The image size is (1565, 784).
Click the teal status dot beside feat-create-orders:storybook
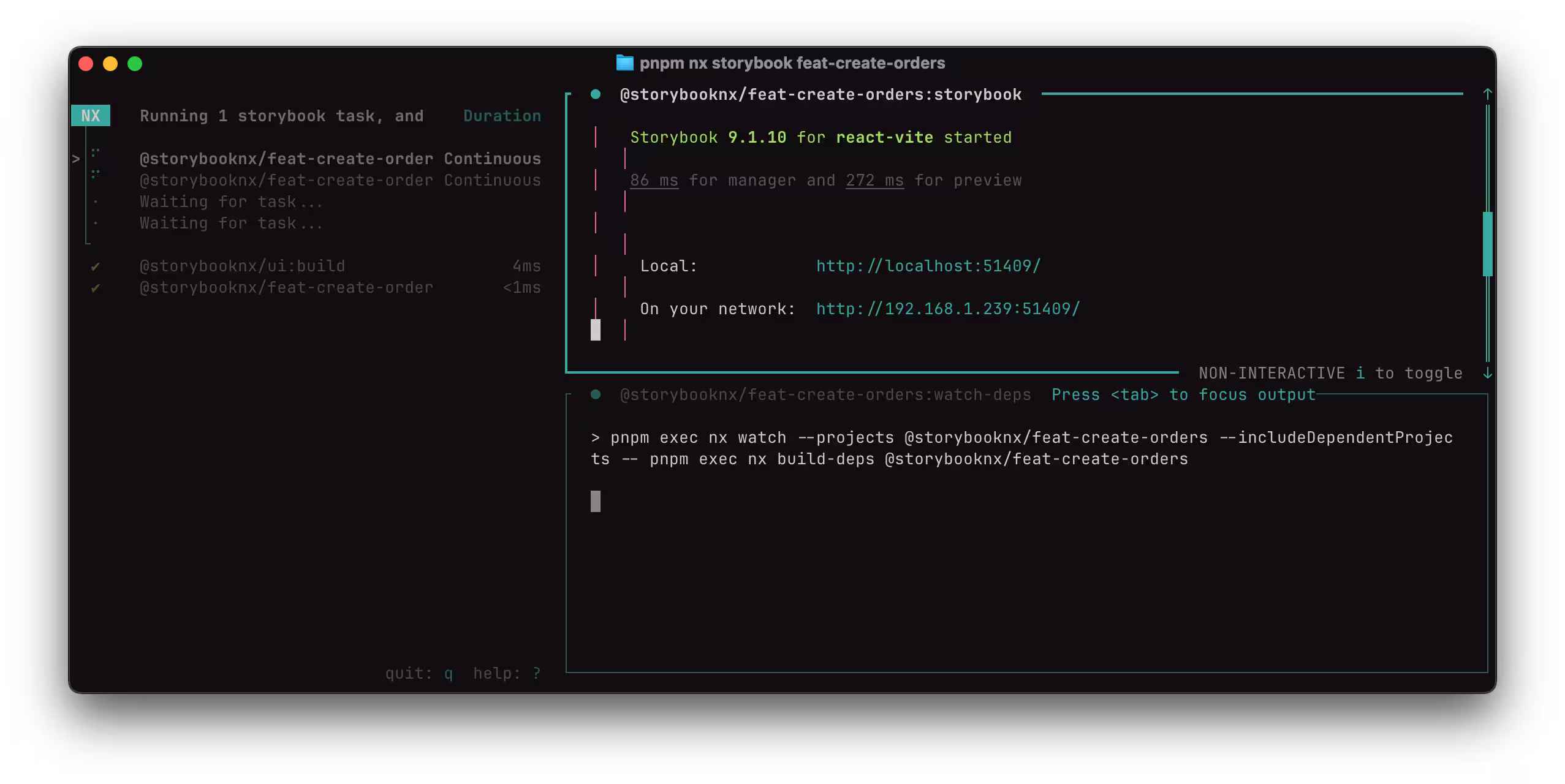pyautogui.click(x=595, y=94)
